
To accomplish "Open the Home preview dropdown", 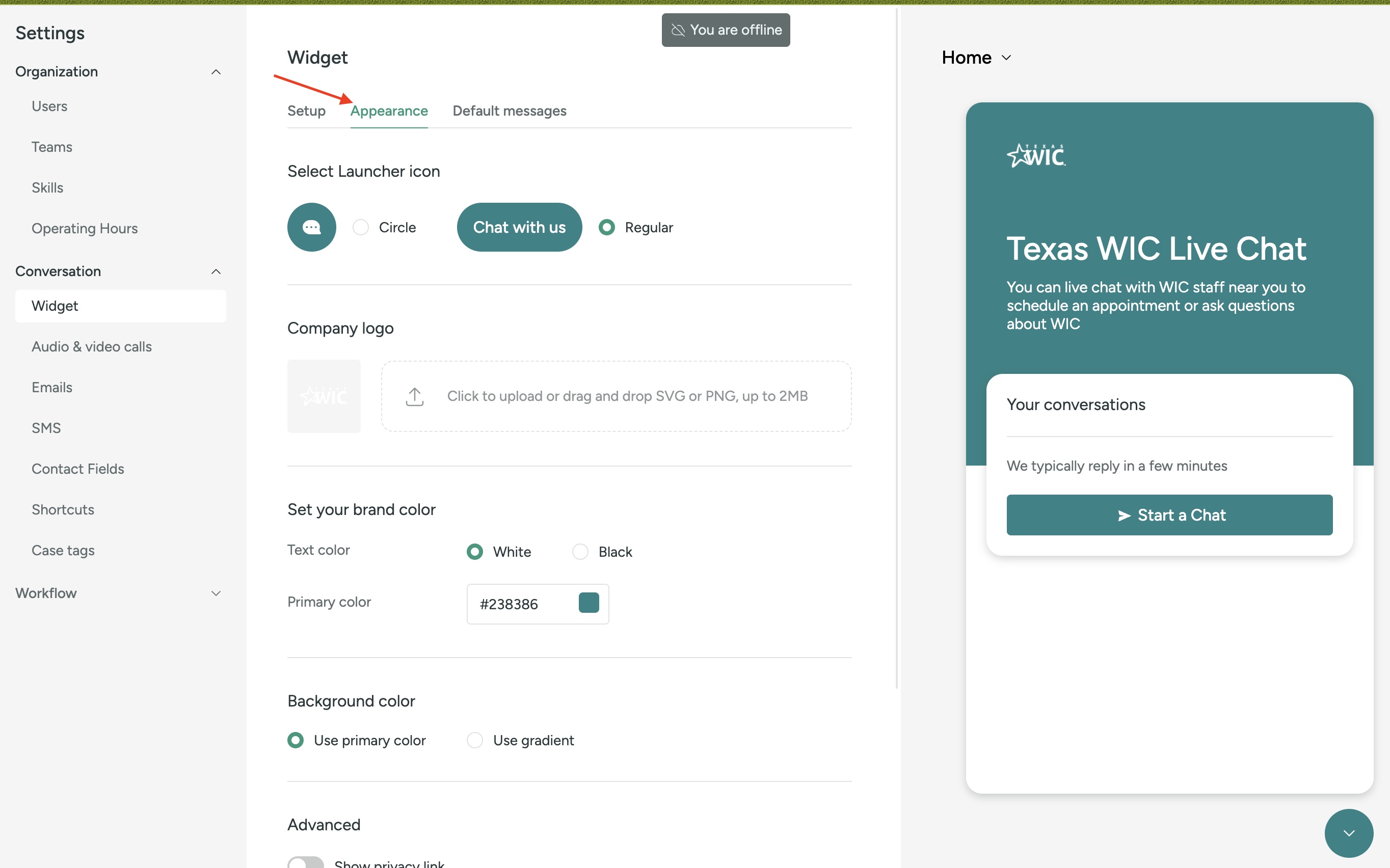I will [976, 58].
